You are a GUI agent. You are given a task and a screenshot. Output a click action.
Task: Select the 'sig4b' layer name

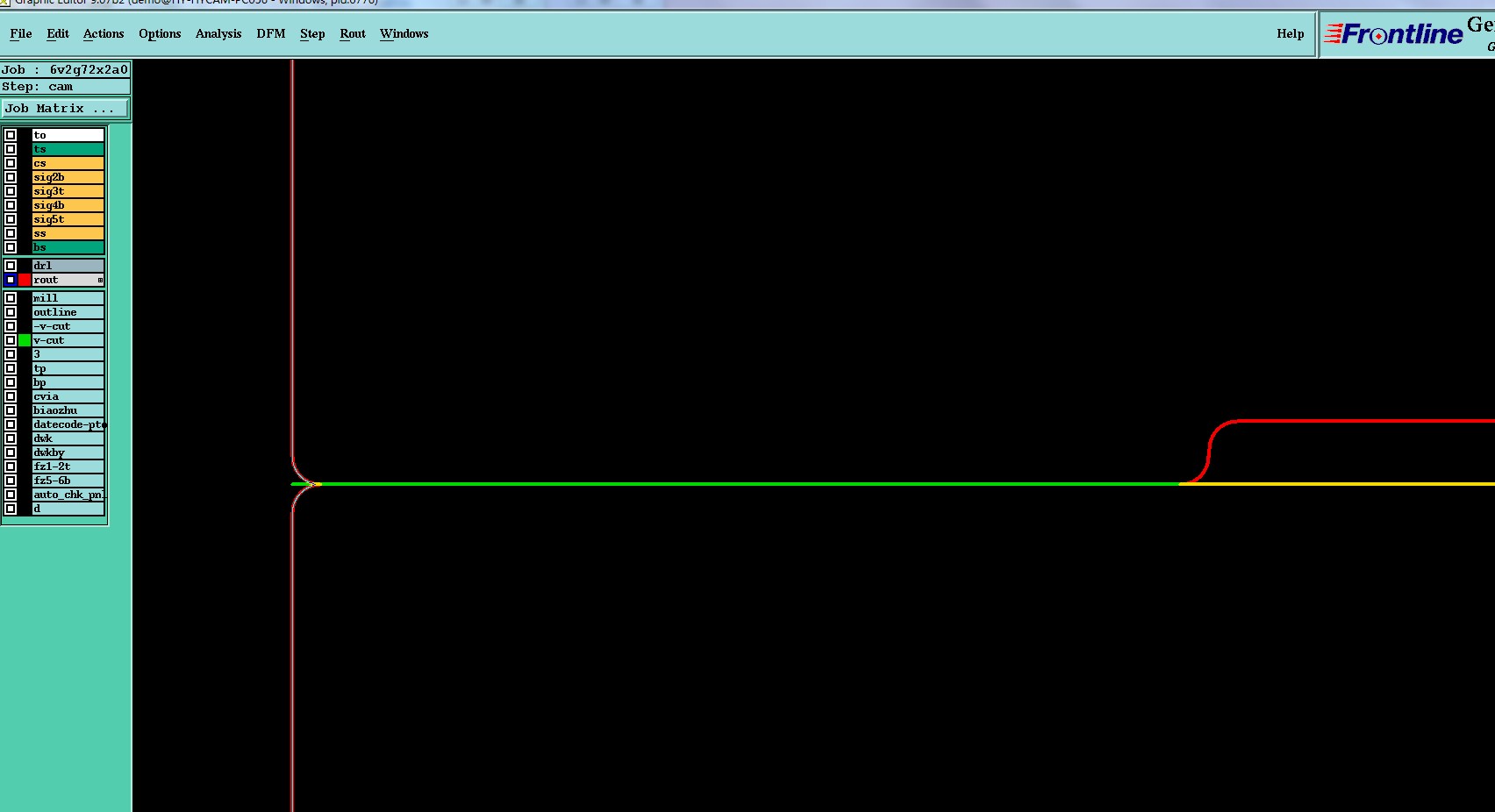pyautogui.click(x=68, y=205)
